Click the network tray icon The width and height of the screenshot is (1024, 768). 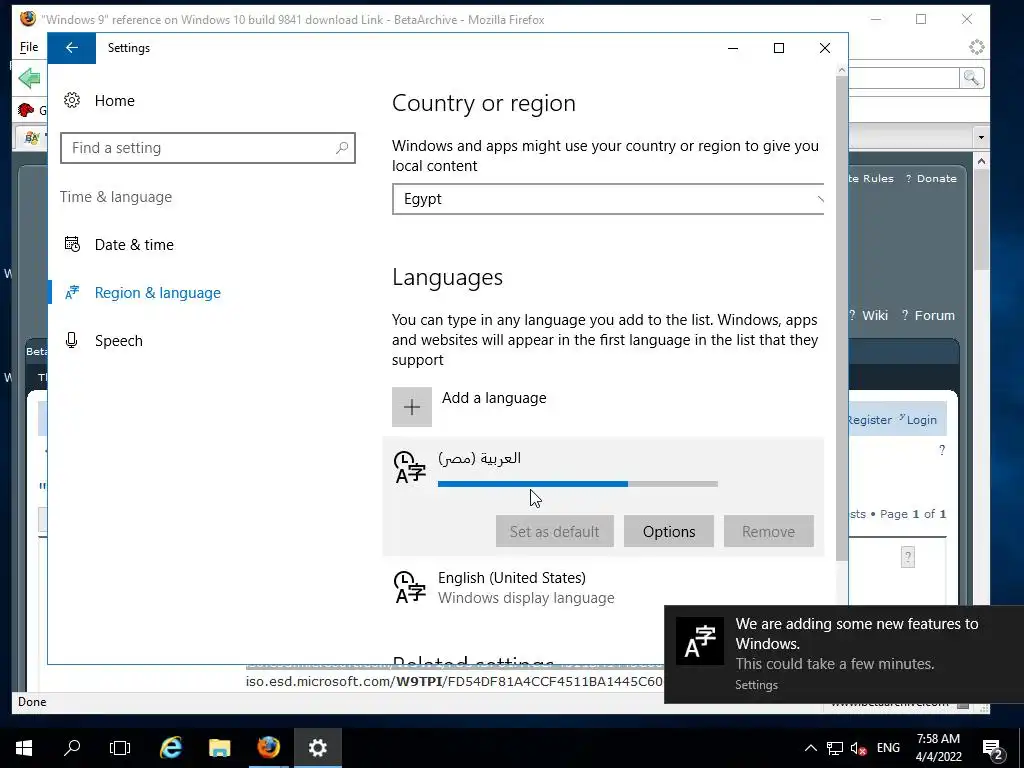tap(835, 748)
